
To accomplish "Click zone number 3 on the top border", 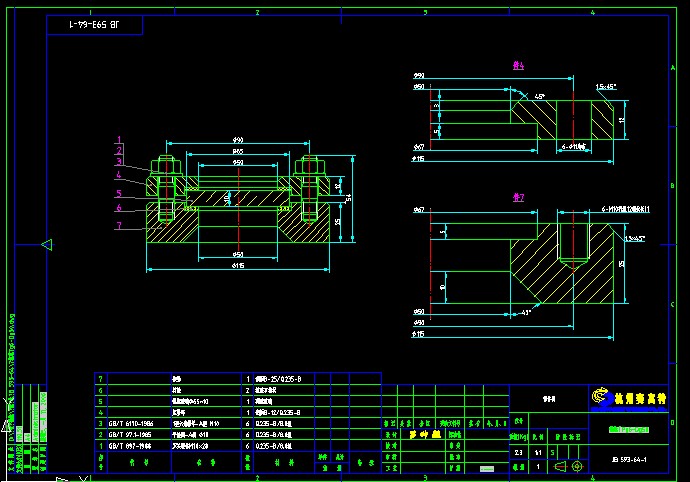I will [x=426, y=12].
